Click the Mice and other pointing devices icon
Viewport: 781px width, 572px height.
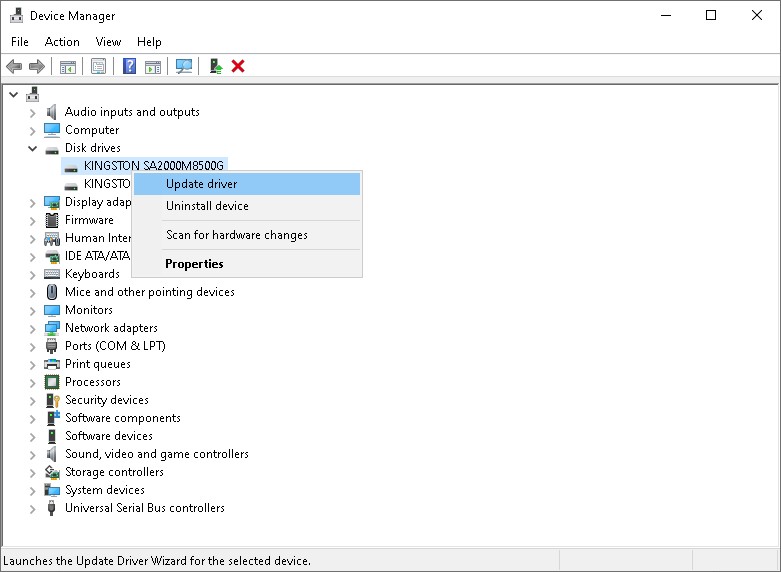(52, 292)
